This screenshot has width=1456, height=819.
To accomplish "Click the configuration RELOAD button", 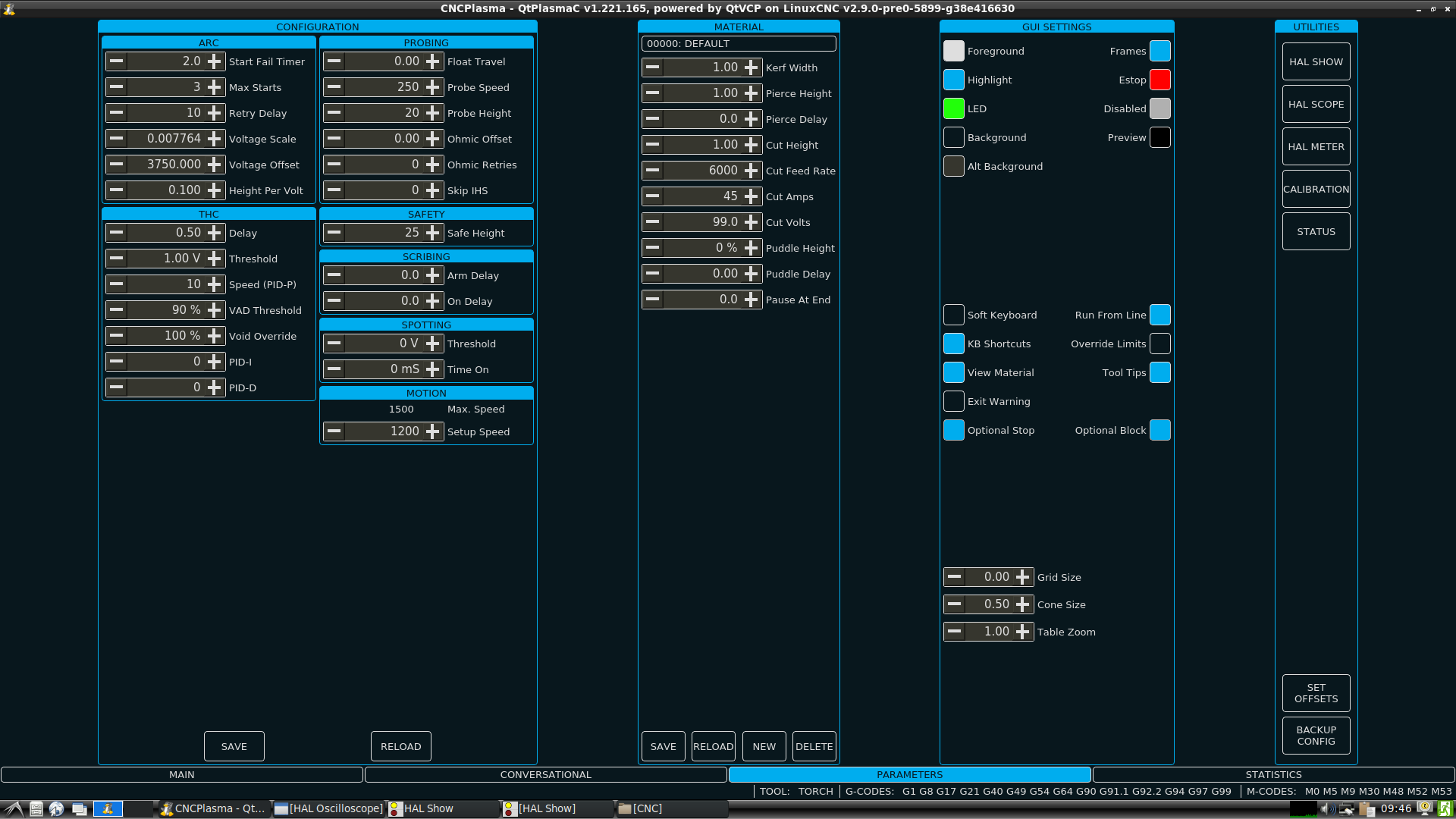I will pyautogui.click(x=401, y=746).
